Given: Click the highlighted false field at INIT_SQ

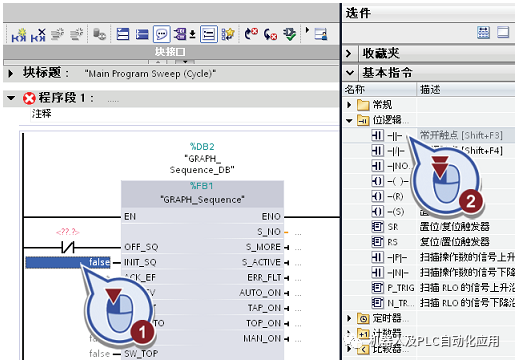Looking at the screenshot, I should [x=68, y=262].
